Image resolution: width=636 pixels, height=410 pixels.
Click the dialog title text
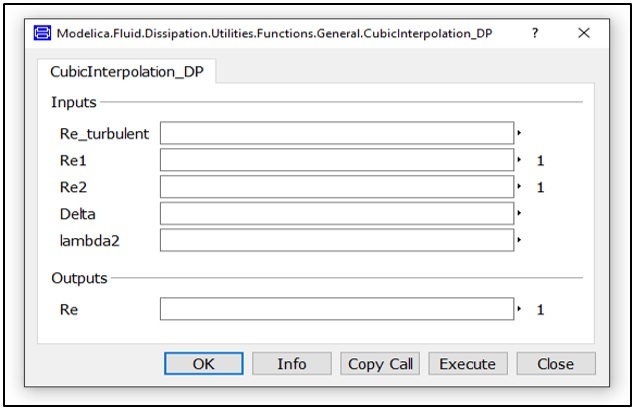(x=274, y=33)
